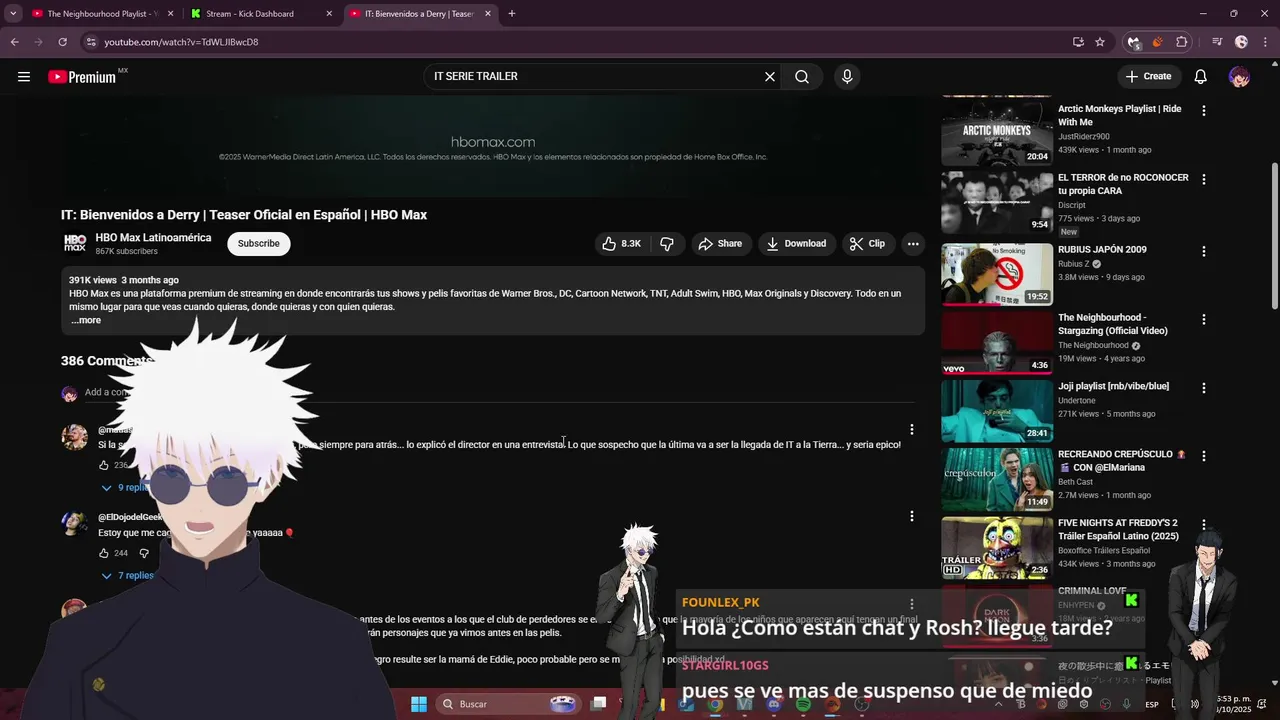Like the comment with 244 likes
The width and height of the screenshot is (1280, 720).
pos(103,553)
